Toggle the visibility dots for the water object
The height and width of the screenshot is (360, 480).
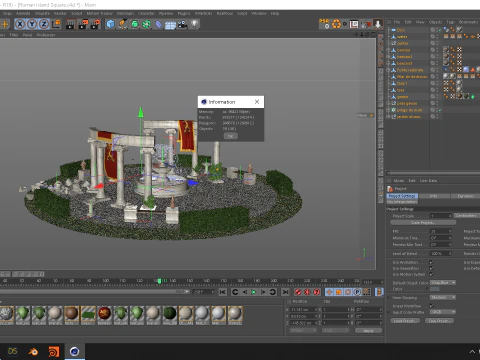point(437,36)
